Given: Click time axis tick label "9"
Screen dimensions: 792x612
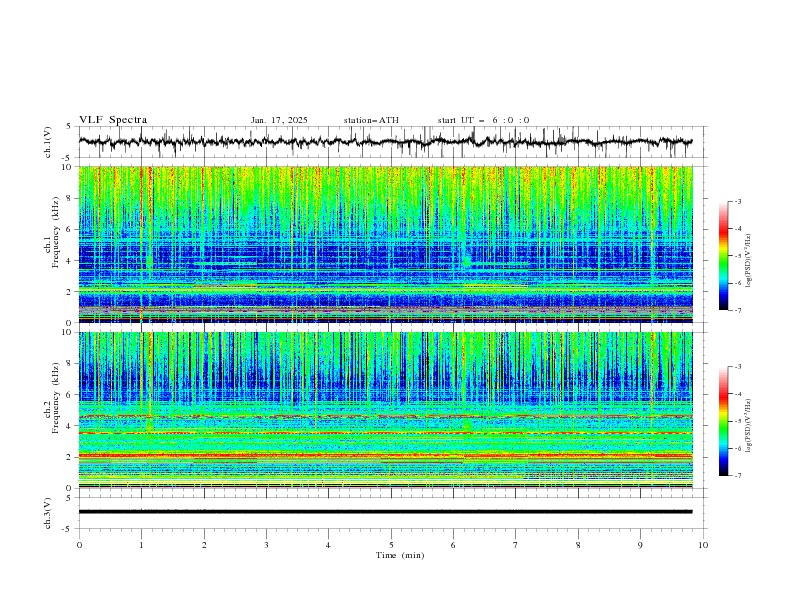Looking at the screenshot, I should [x=641, y=545].
